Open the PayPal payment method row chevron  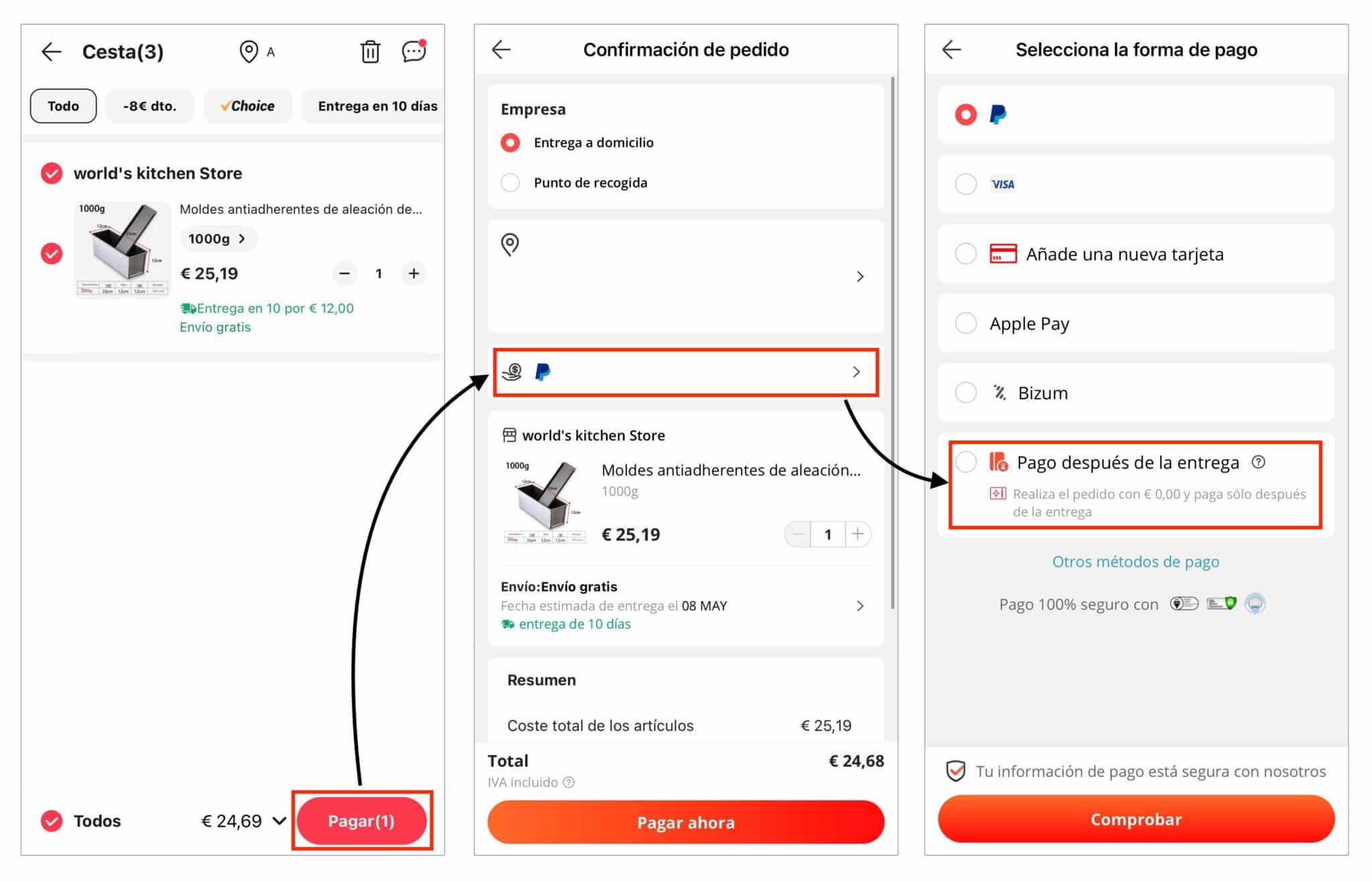pyautogui.click(x=856, y=372)
